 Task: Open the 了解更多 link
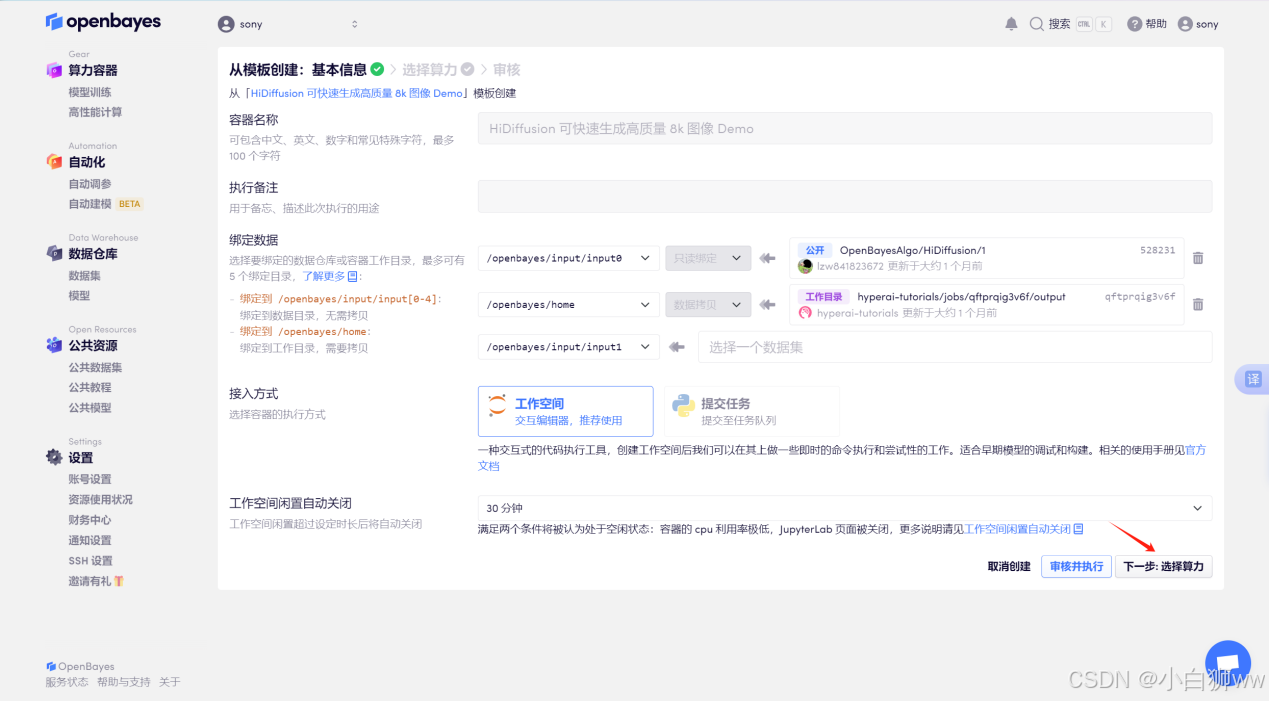point(331,276)
